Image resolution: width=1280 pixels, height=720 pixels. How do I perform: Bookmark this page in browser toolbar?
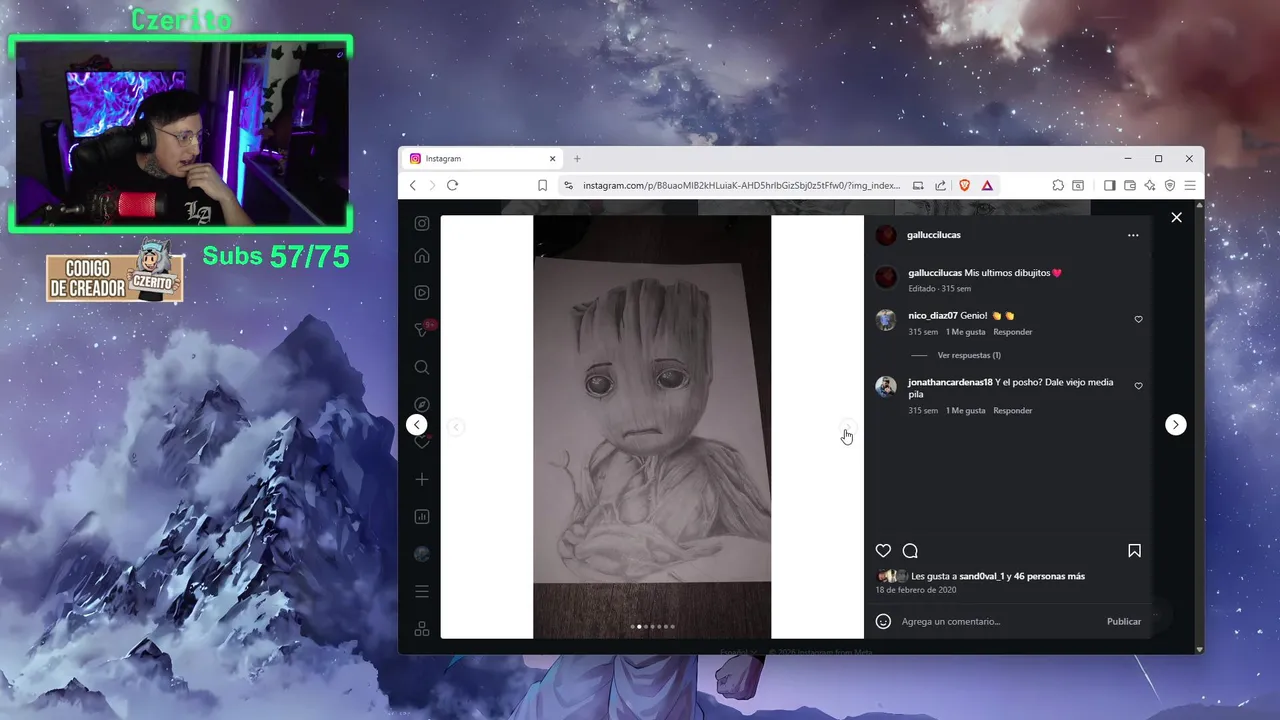click(x=542, y=185)
